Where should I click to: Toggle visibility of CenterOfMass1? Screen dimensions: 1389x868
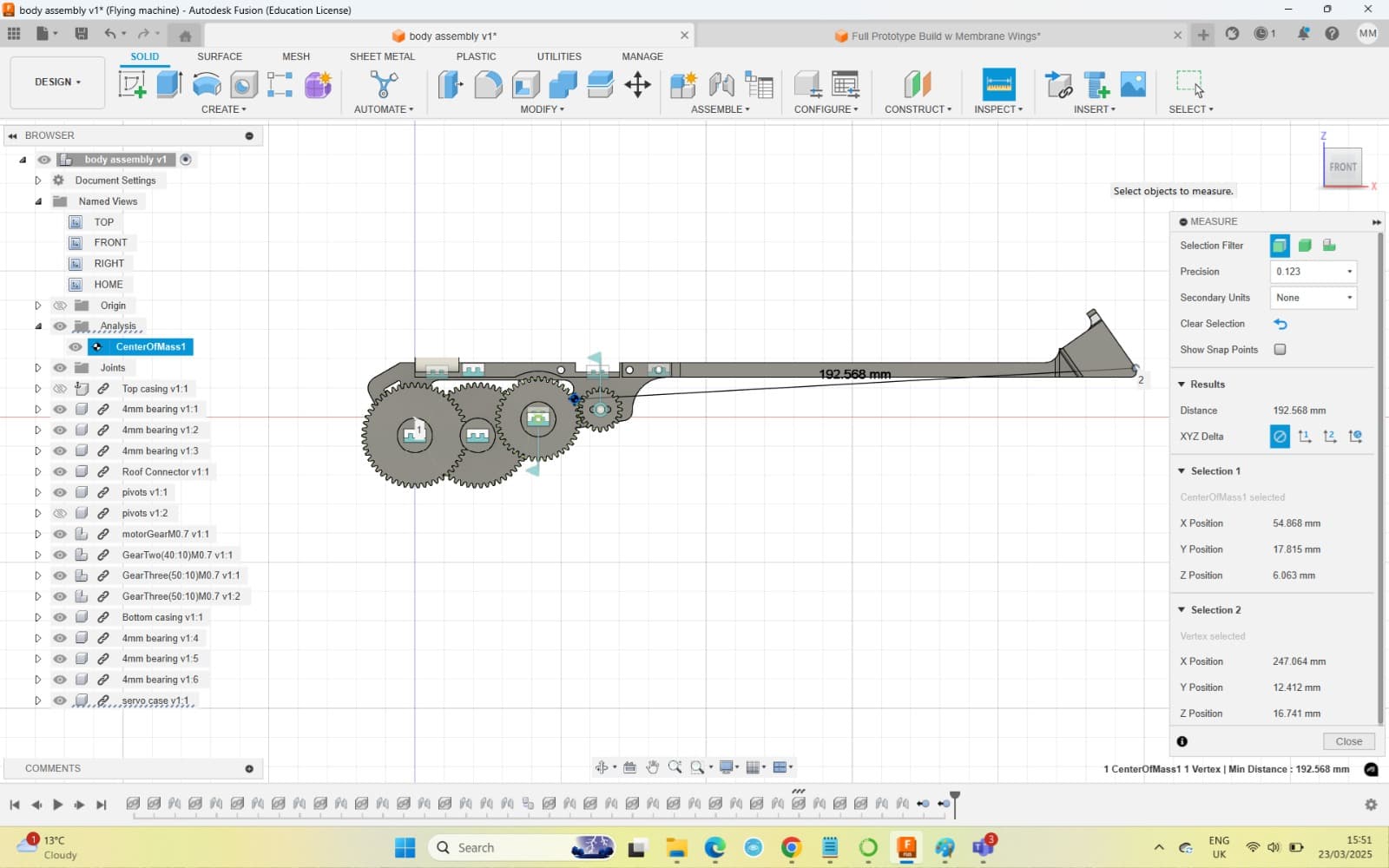click(x=76, y=347)
